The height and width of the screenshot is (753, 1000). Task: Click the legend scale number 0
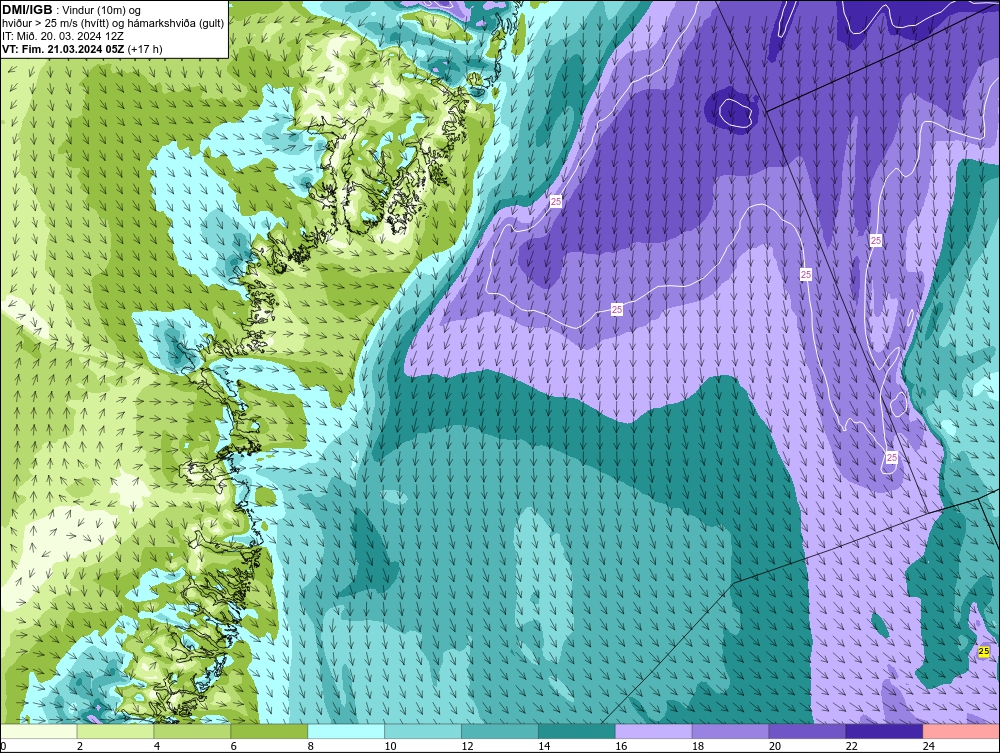(x=3, y=746)
